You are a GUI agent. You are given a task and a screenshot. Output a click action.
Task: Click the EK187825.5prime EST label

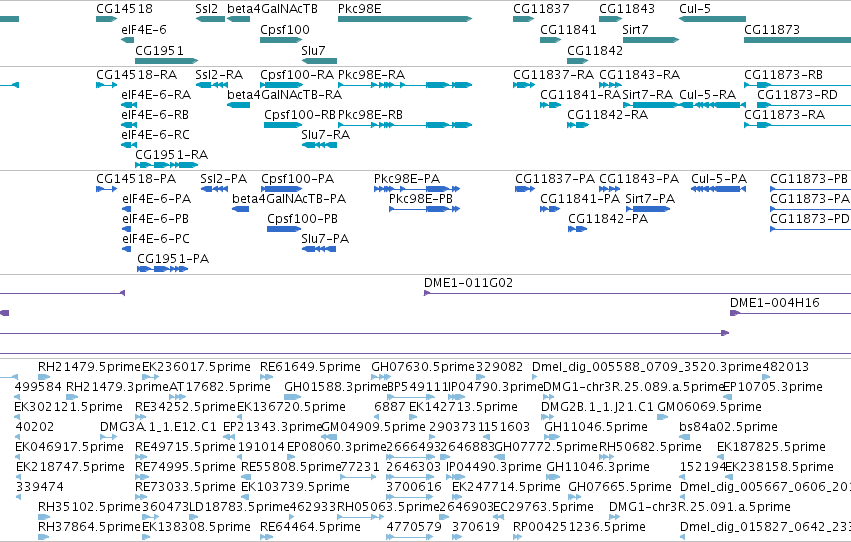(x=771, y=447)
